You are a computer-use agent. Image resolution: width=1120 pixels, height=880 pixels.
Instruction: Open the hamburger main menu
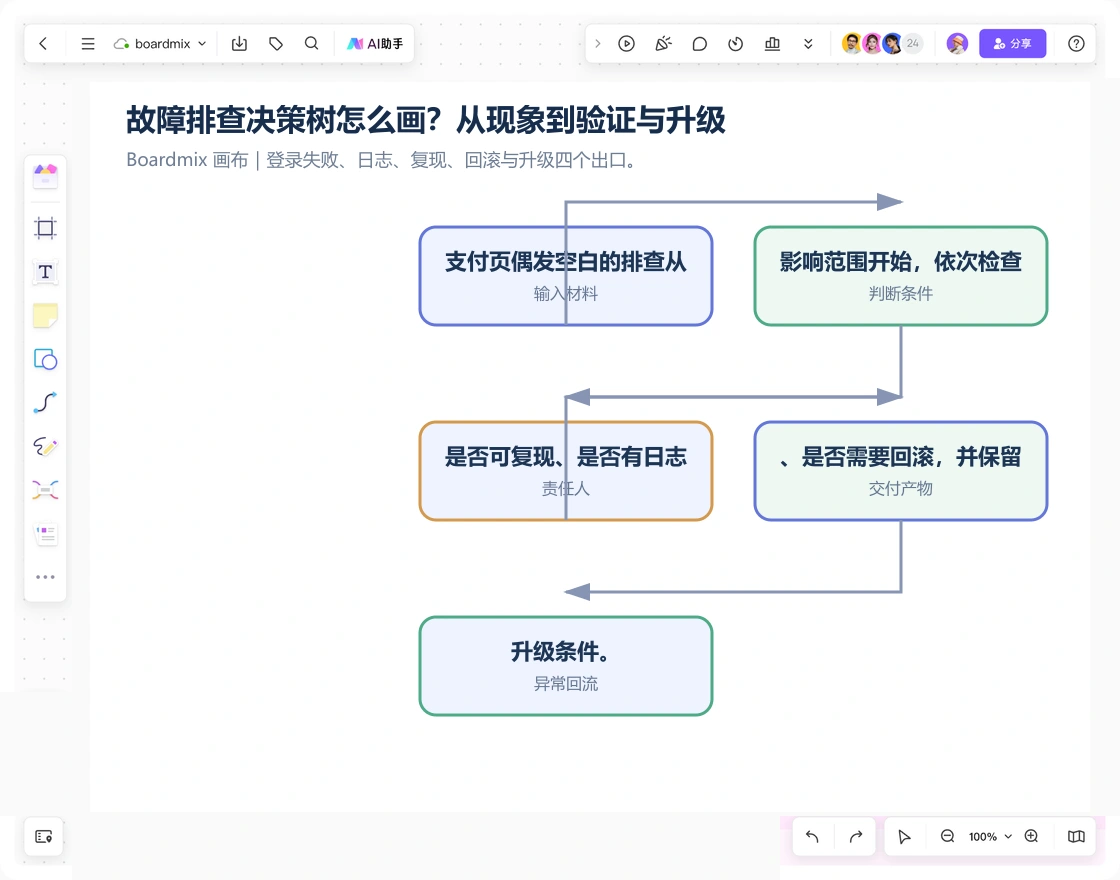pyautogui.click(x=88, y=44)
